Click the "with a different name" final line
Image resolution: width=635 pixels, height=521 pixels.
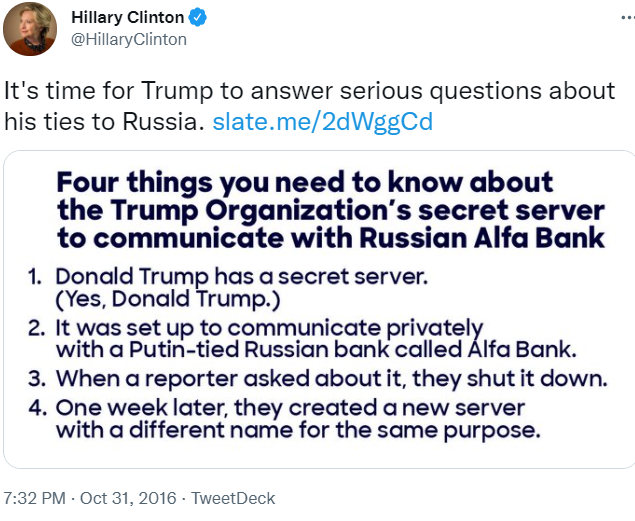[x=298, y=430]
